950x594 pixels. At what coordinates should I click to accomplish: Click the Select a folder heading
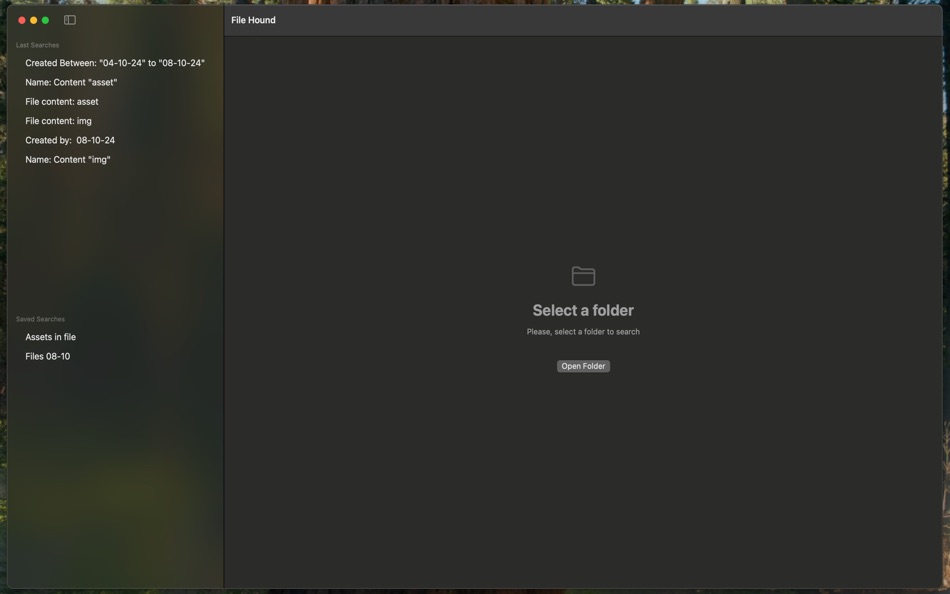click(583, 310)
